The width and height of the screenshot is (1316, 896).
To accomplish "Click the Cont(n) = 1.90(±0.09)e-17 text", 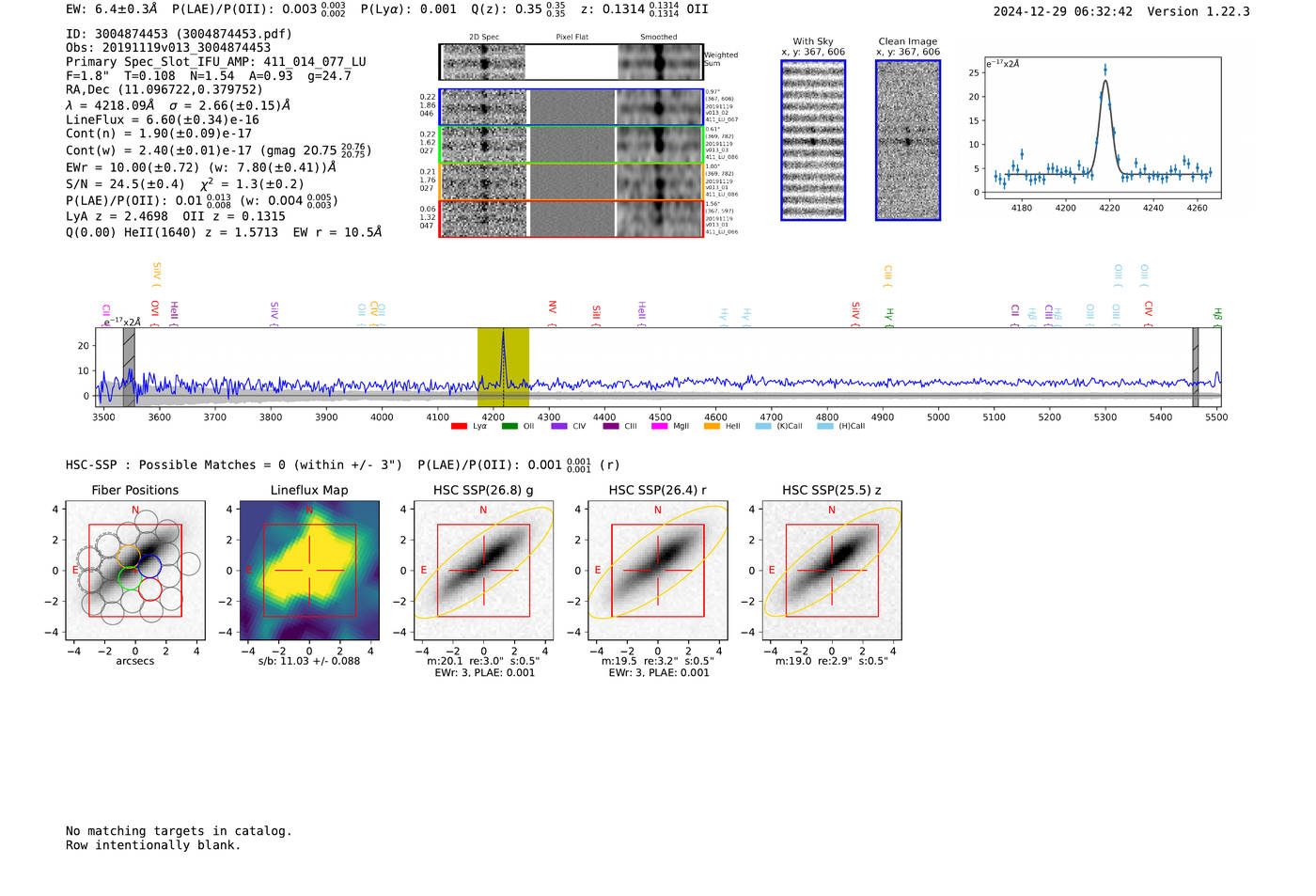I will click(x=159, y=134).
